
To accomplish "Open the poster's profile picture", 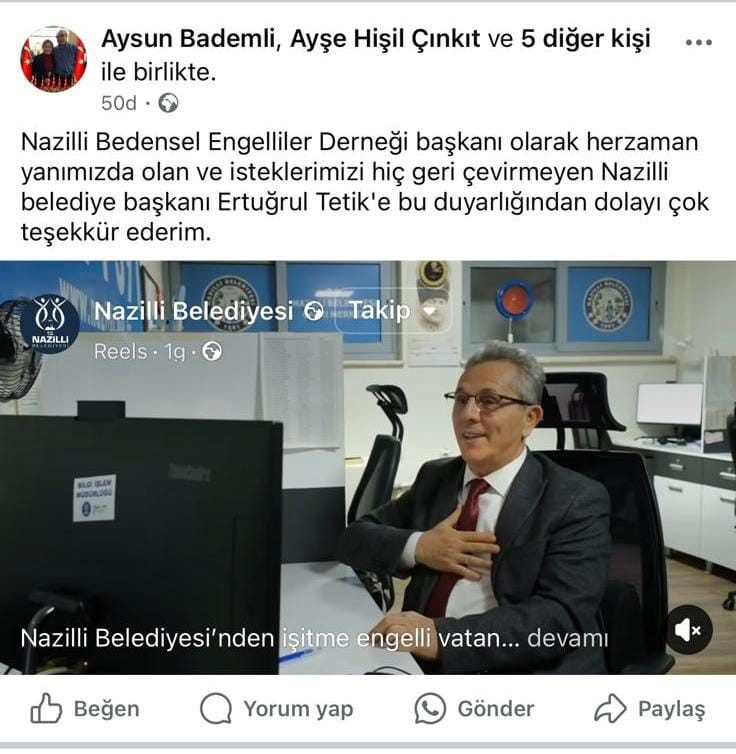I will tap(53, 59).
